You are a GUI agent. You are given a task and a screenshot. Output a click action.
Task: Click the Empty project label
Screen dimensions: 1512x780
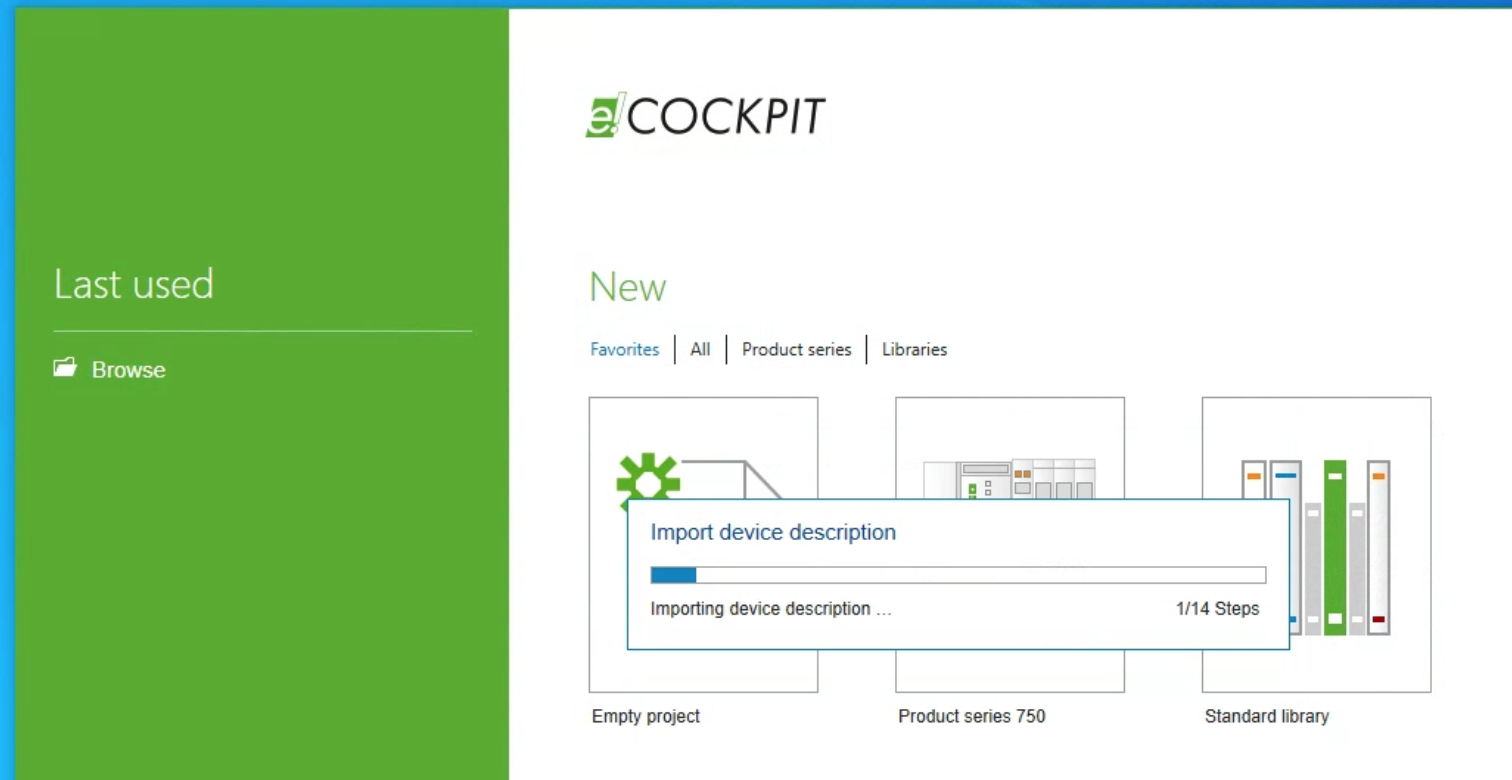pos(646,716)
